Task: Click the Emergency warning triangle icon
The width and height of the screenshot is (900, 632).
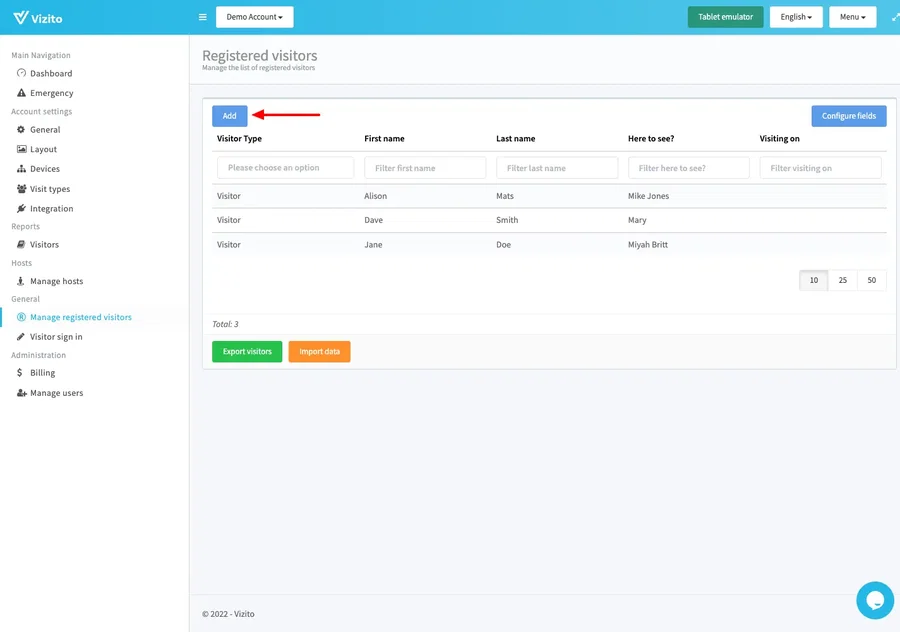Action: tap(21, 93)
